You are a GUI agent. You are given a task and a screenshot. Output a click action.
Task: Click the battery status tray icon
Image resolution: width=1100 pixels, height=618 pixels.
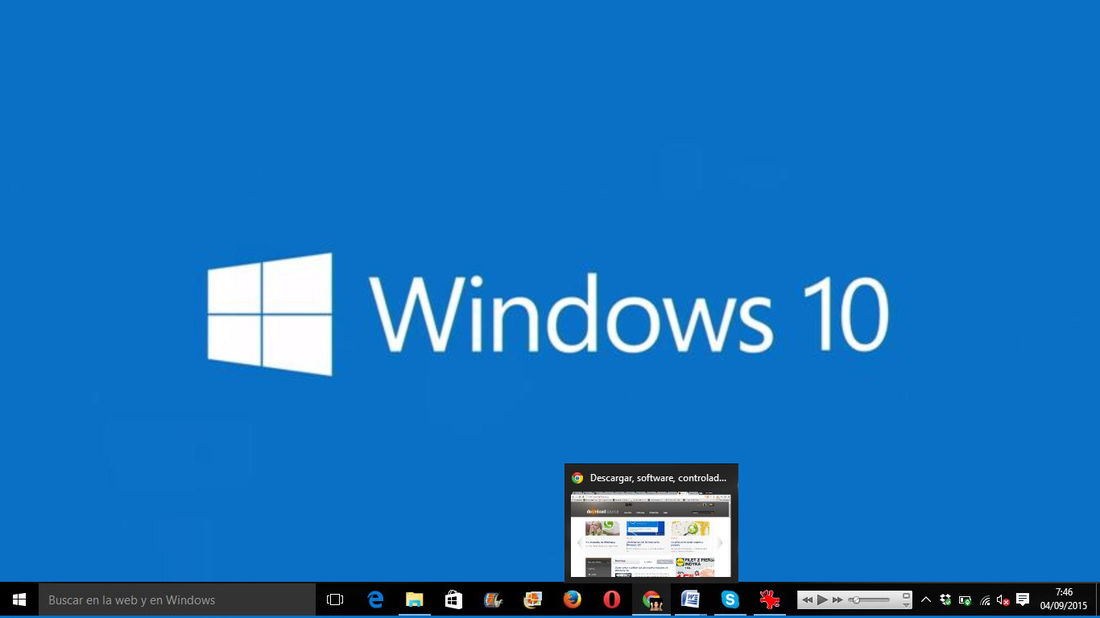965,600
